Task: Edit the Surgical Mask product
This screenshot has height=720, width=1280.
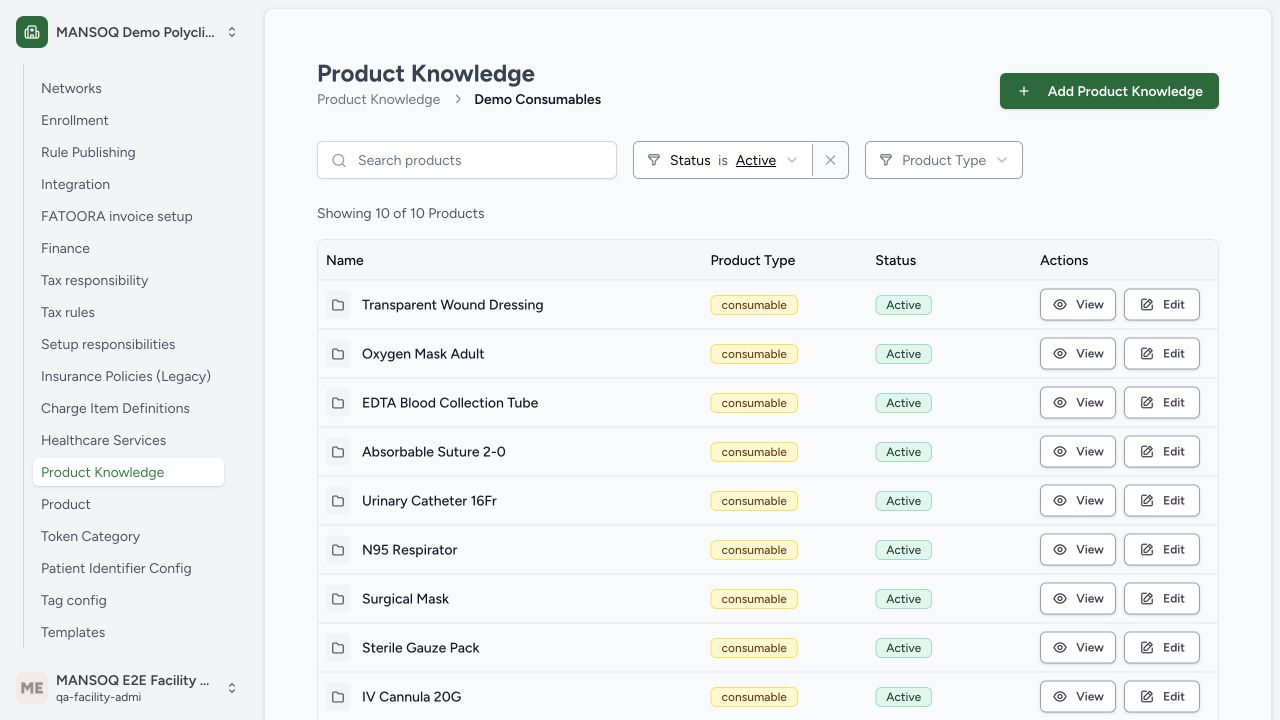Action: point(1162,599)
